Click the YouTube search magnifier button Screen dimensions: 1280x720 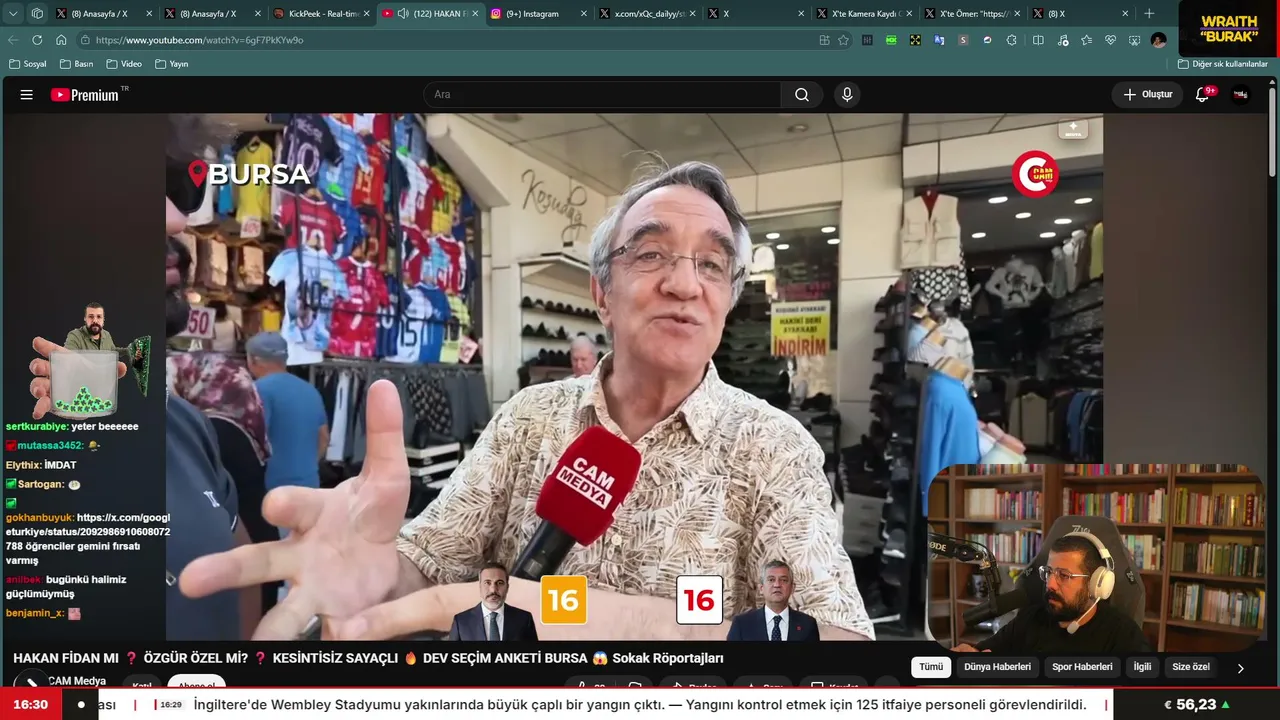[x=802, y=95]
